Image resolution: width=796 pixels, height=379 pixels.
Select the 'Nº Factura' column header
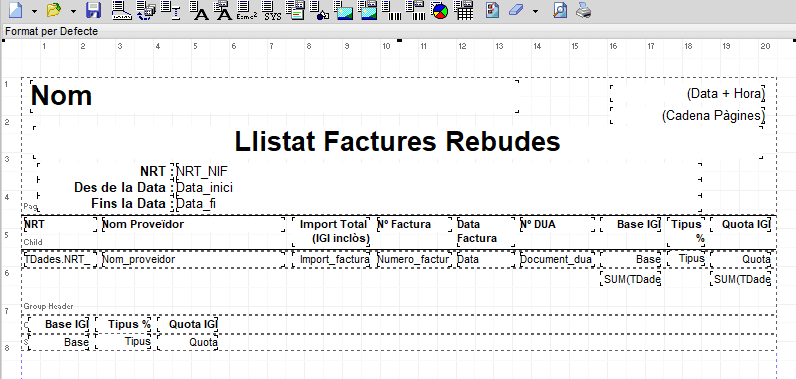414,224
